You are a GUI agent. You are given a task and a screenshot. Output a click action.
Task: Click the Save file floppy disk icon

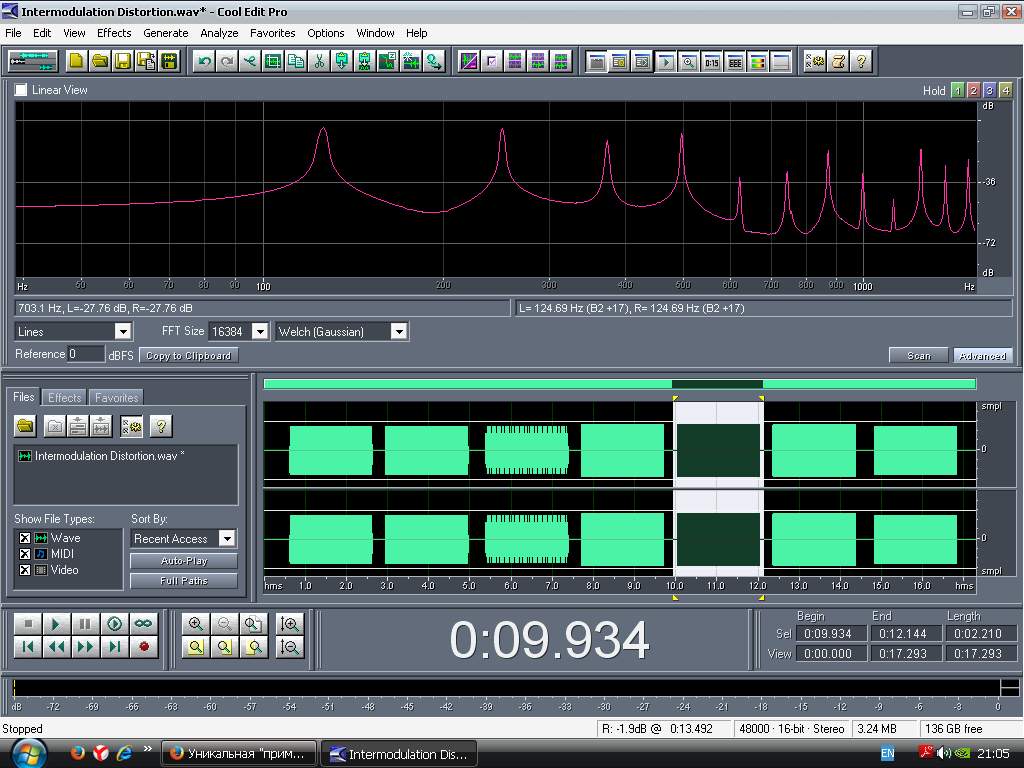[123, 61]
